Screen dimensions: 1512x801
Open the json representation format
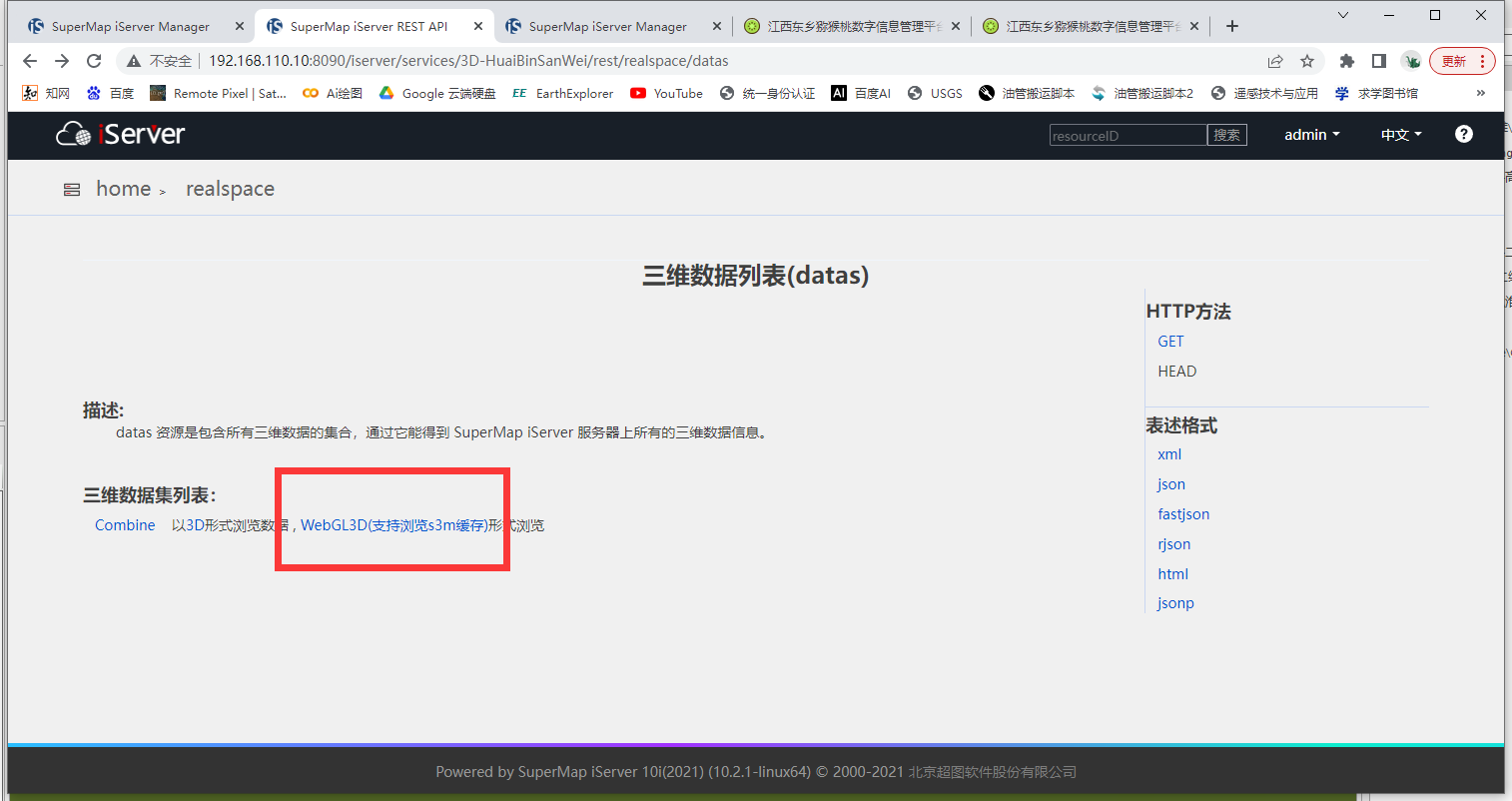pos(1171,484)
